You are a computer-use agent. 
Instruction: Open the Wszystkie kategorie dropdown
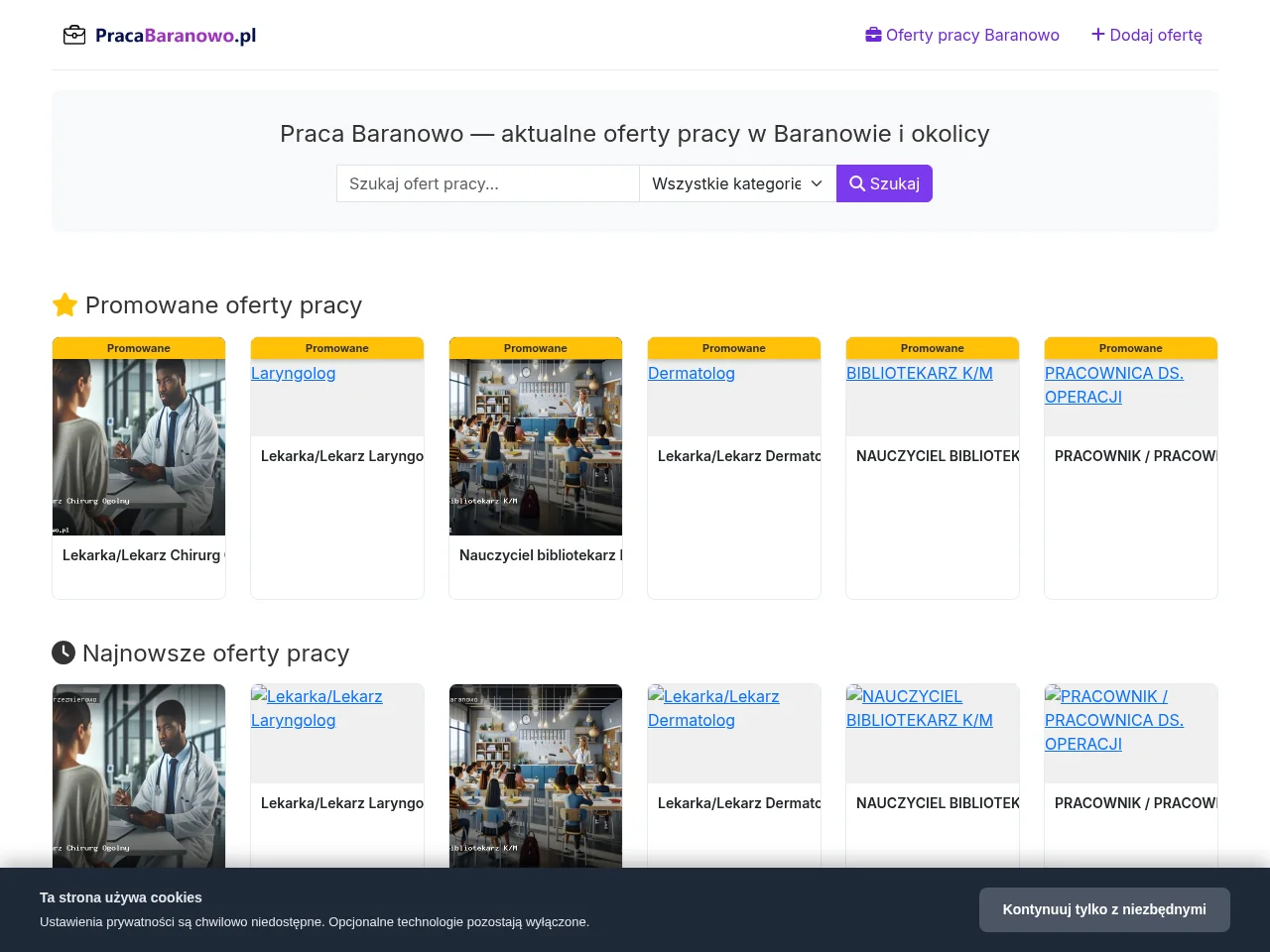tap(737, 183)
